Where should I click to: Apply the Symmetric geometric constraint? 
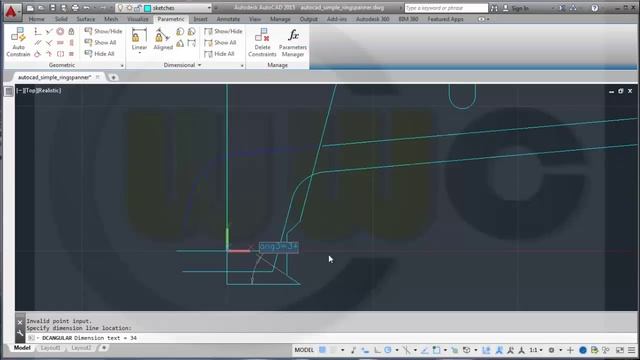coord(60,53)
